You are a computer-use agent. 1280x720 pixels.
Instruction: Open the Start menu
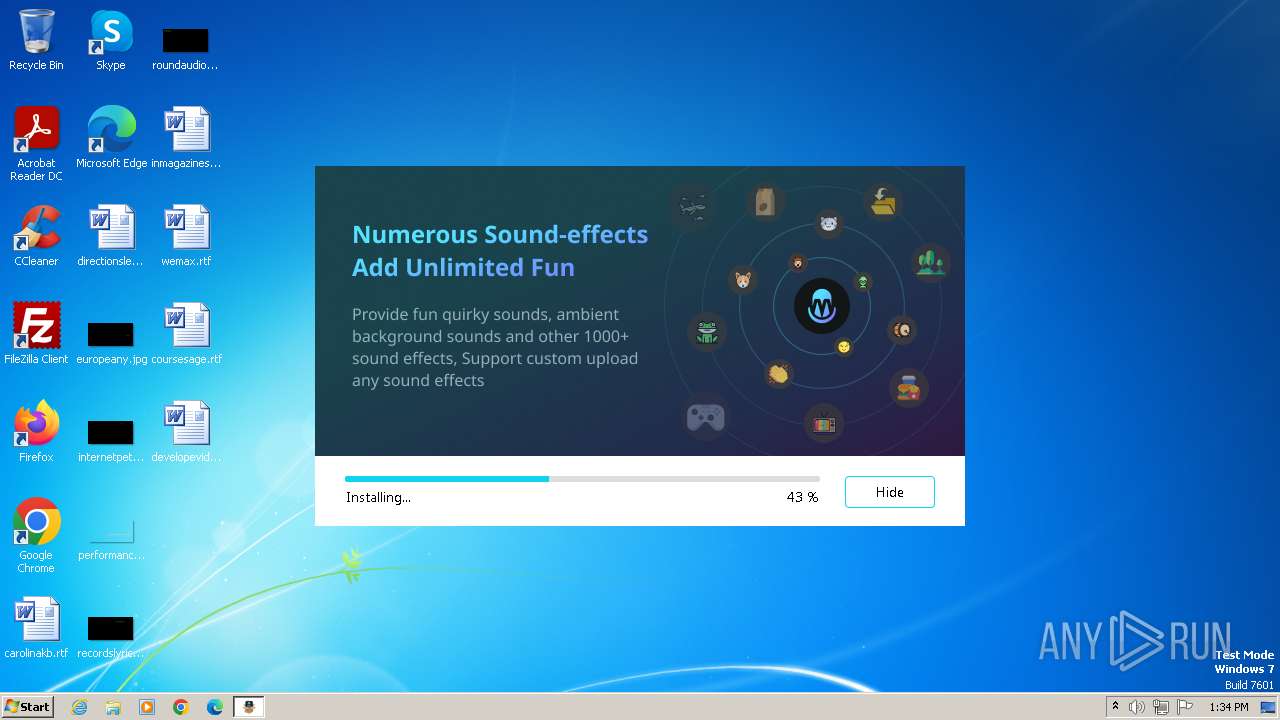pos(27,706)
